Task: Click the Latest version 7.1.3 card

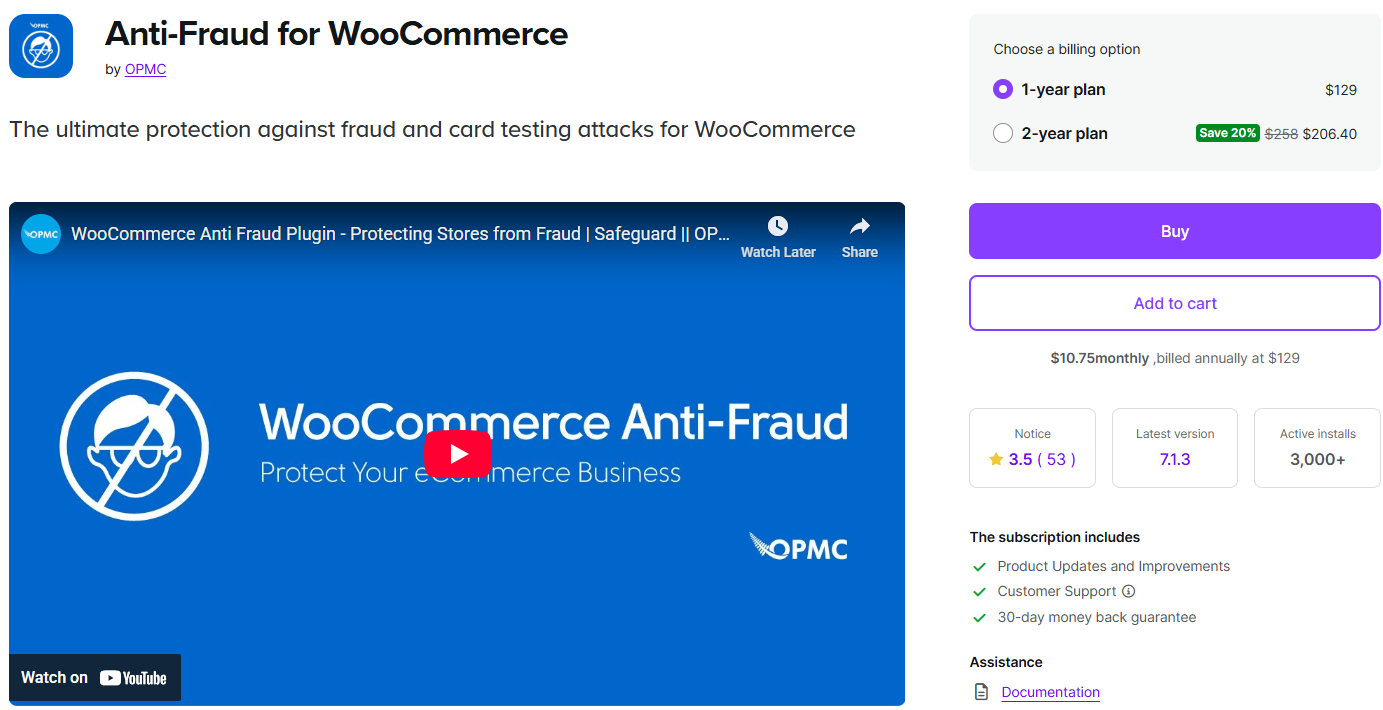Action: (x=1174, y=447)
